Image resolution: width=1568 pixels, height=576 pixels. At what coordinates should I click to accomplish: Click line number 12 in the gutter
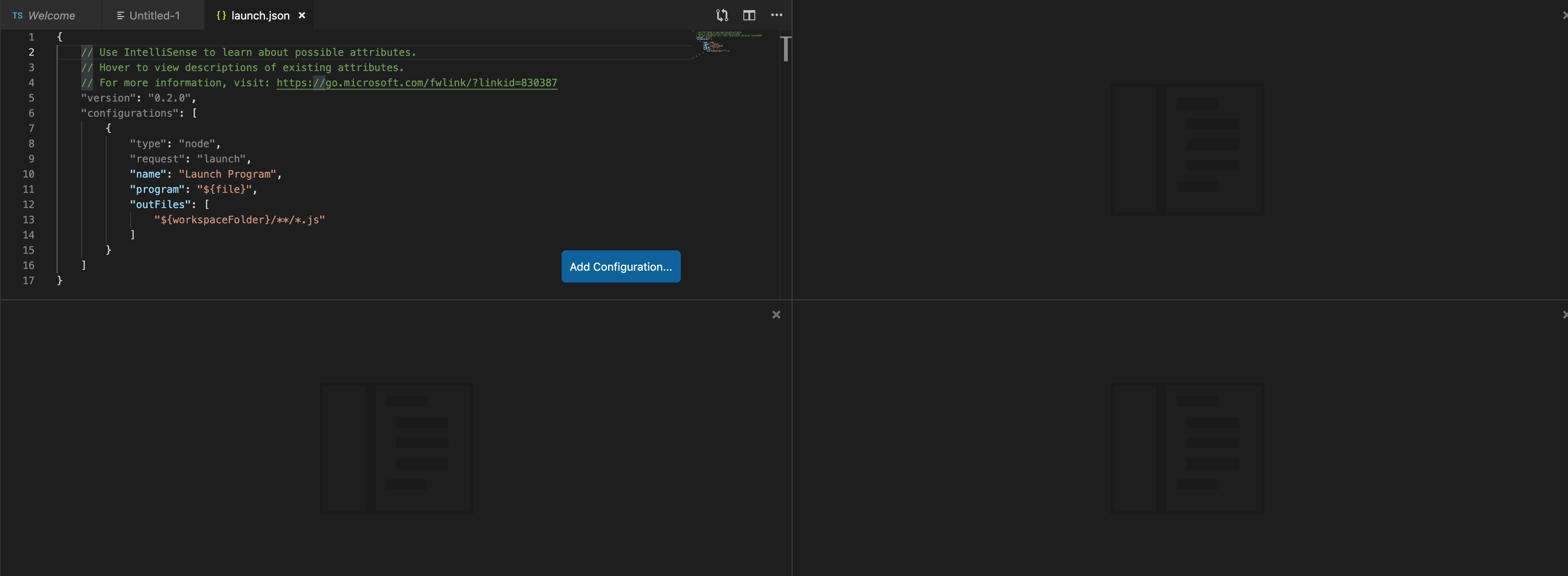[x=29, y=205]
